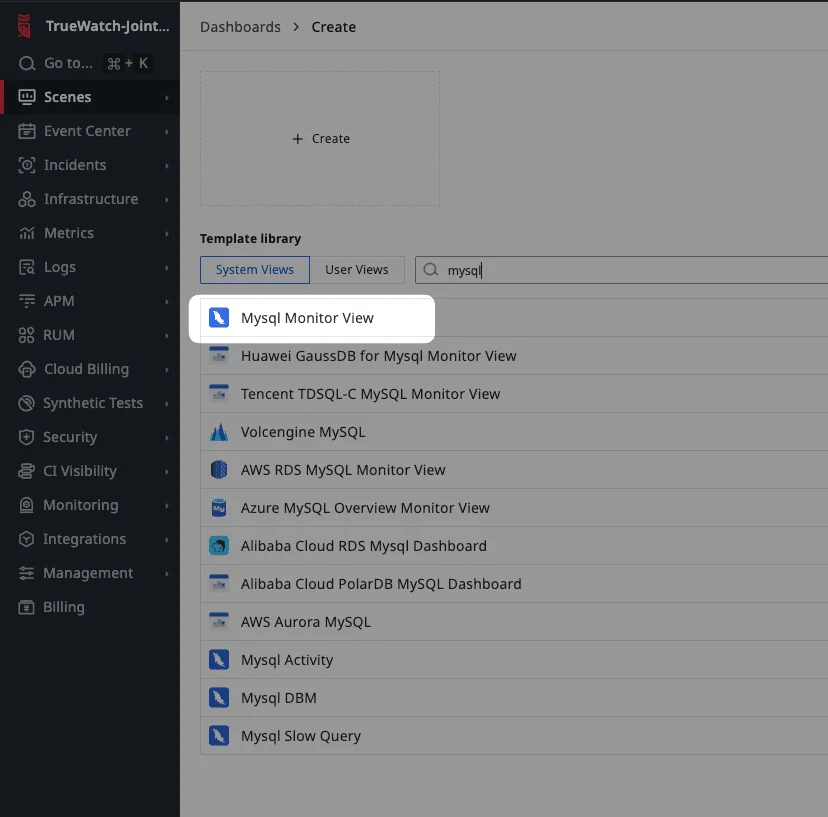Click the Integrations hexagon icon
Screen dimensions: 828x817
pos(26,539)
